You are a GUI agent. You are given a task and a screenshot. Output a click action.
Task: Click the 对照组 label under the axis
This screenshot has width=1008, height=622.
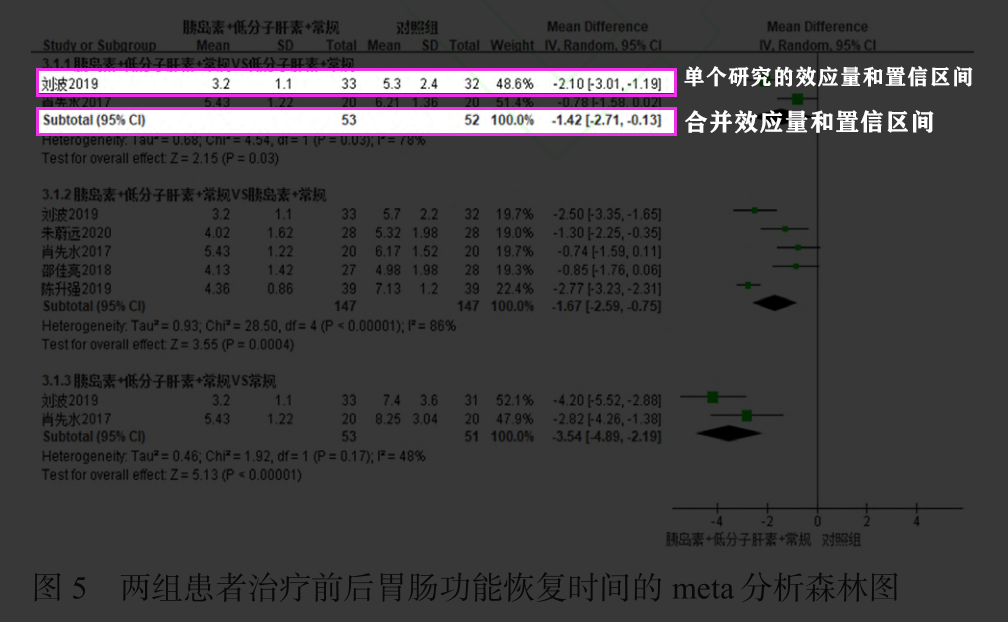(841, 540)
